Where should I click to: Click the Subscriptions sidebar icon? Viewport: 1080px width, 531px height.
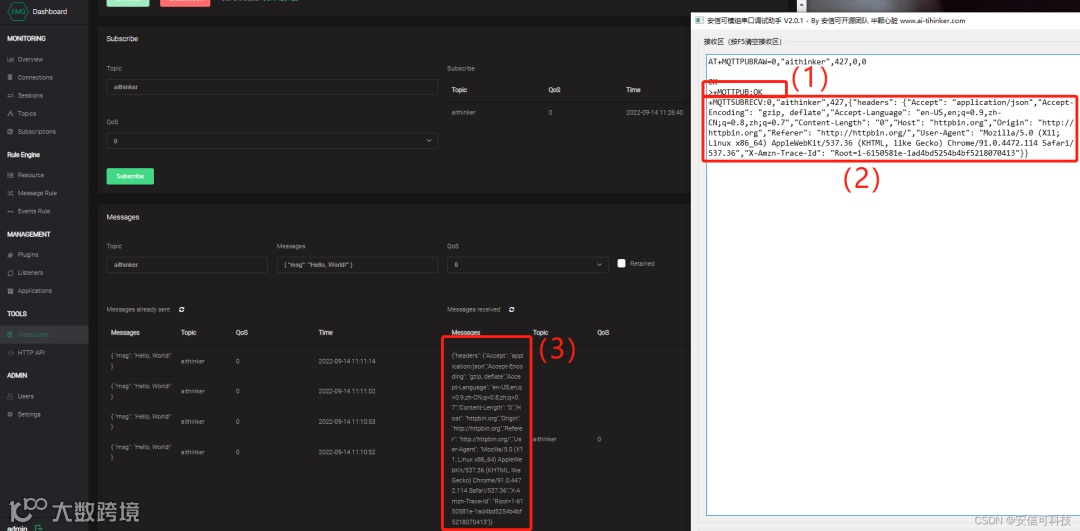coord(10,132)
